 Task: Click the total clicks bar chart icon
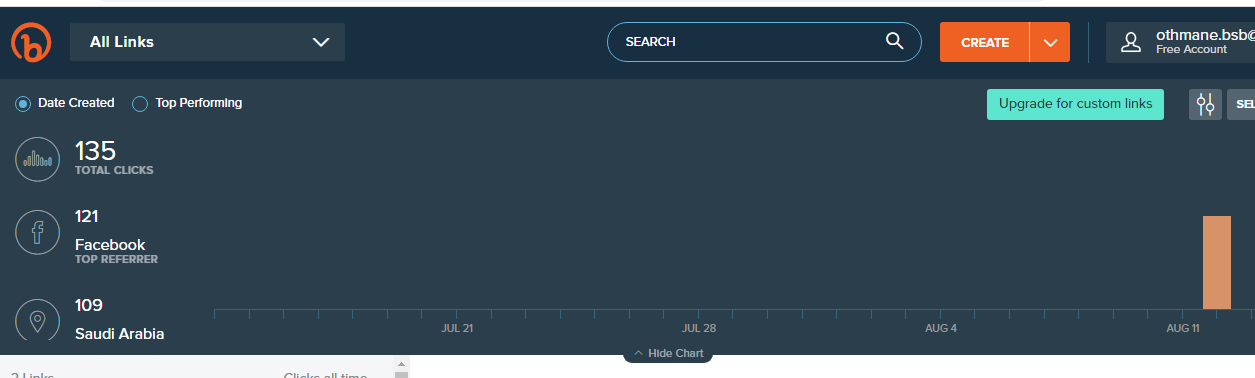coord(37,159)
